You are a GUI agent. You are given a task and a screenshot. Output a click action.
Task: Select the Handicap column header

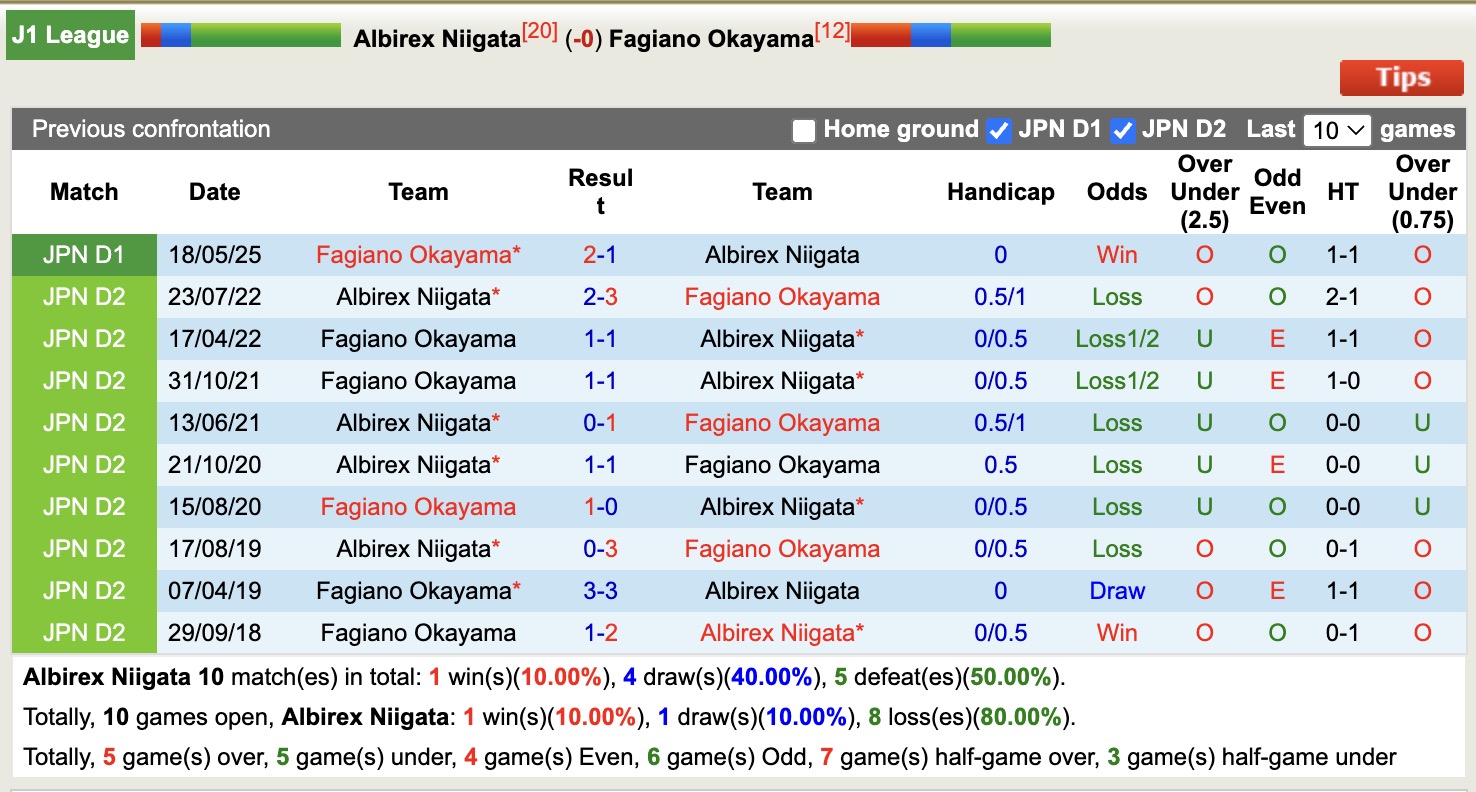tap(1001, 192)
